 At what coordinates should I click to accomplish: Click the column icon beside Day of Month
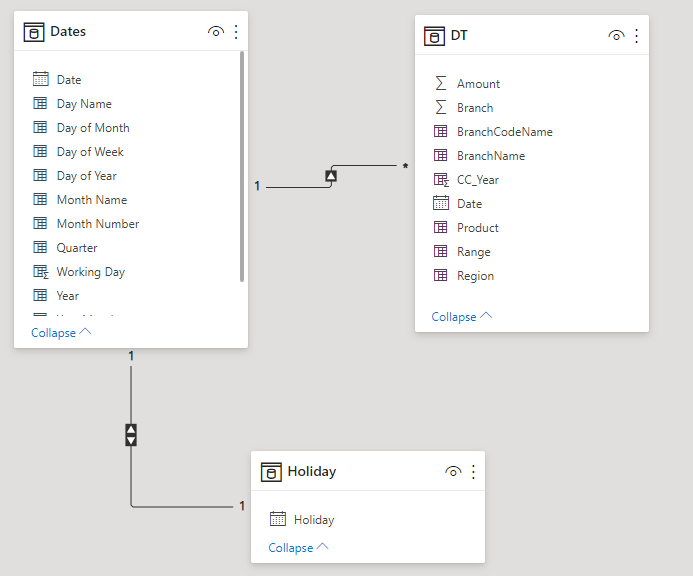pos(40,127)
